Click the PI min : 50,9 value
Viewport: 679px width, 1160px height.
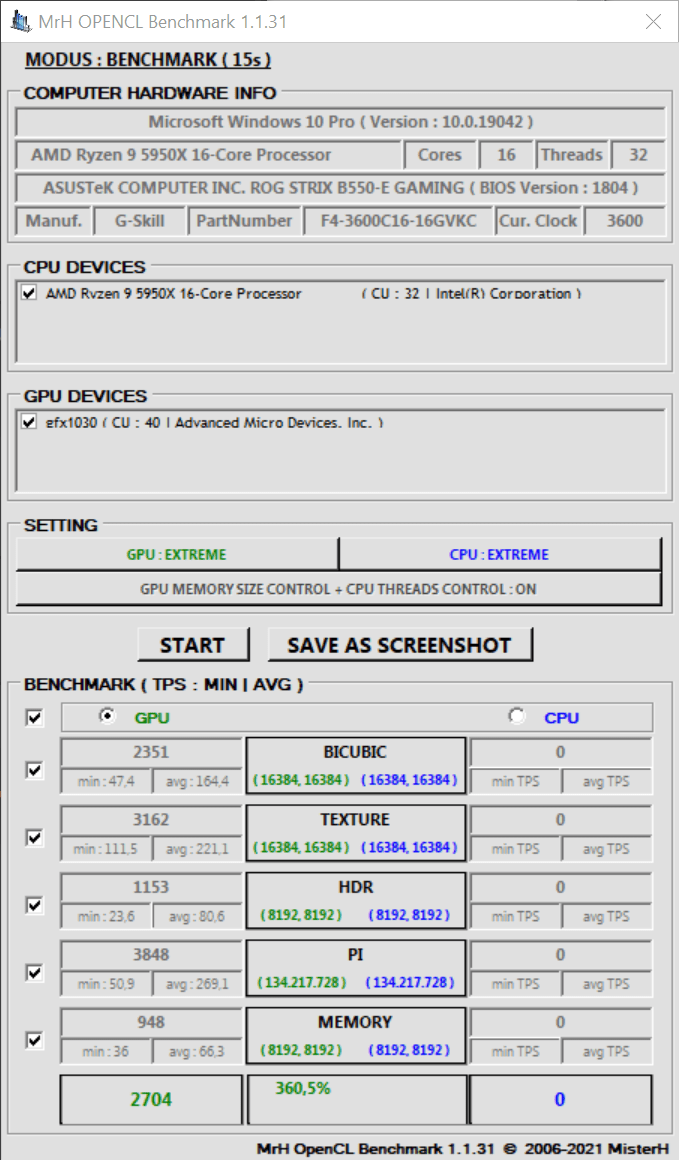(107, 984)
